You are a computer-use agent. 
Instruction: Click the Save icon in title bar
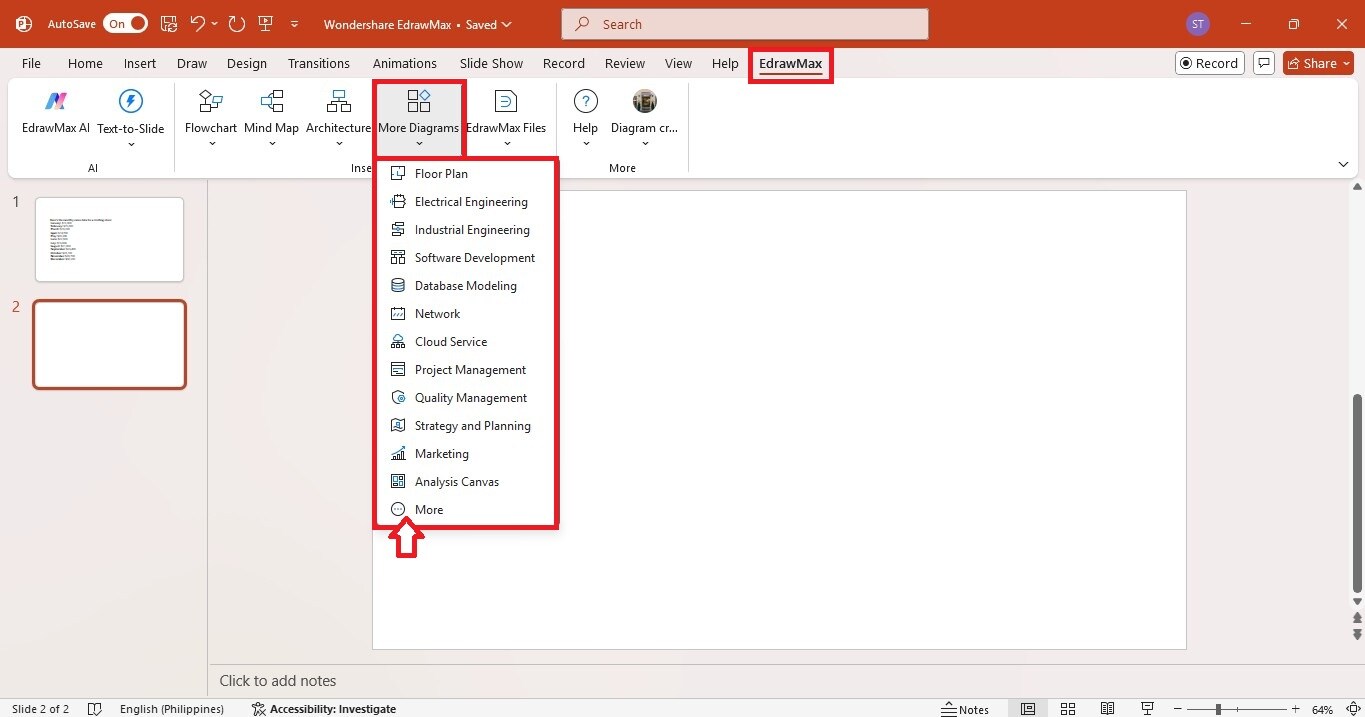pyautogui.click(x=169, y=23)
